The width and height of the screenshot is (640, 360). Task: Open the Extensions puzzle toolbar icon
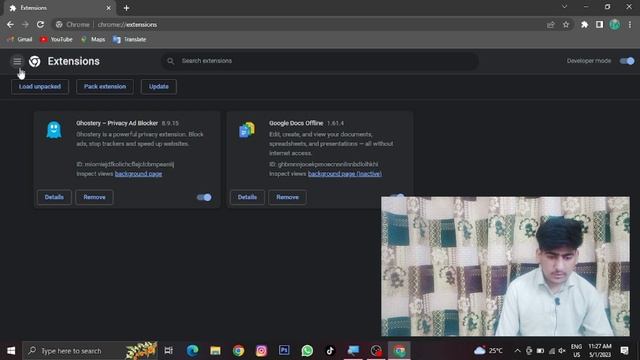[584, 24]
